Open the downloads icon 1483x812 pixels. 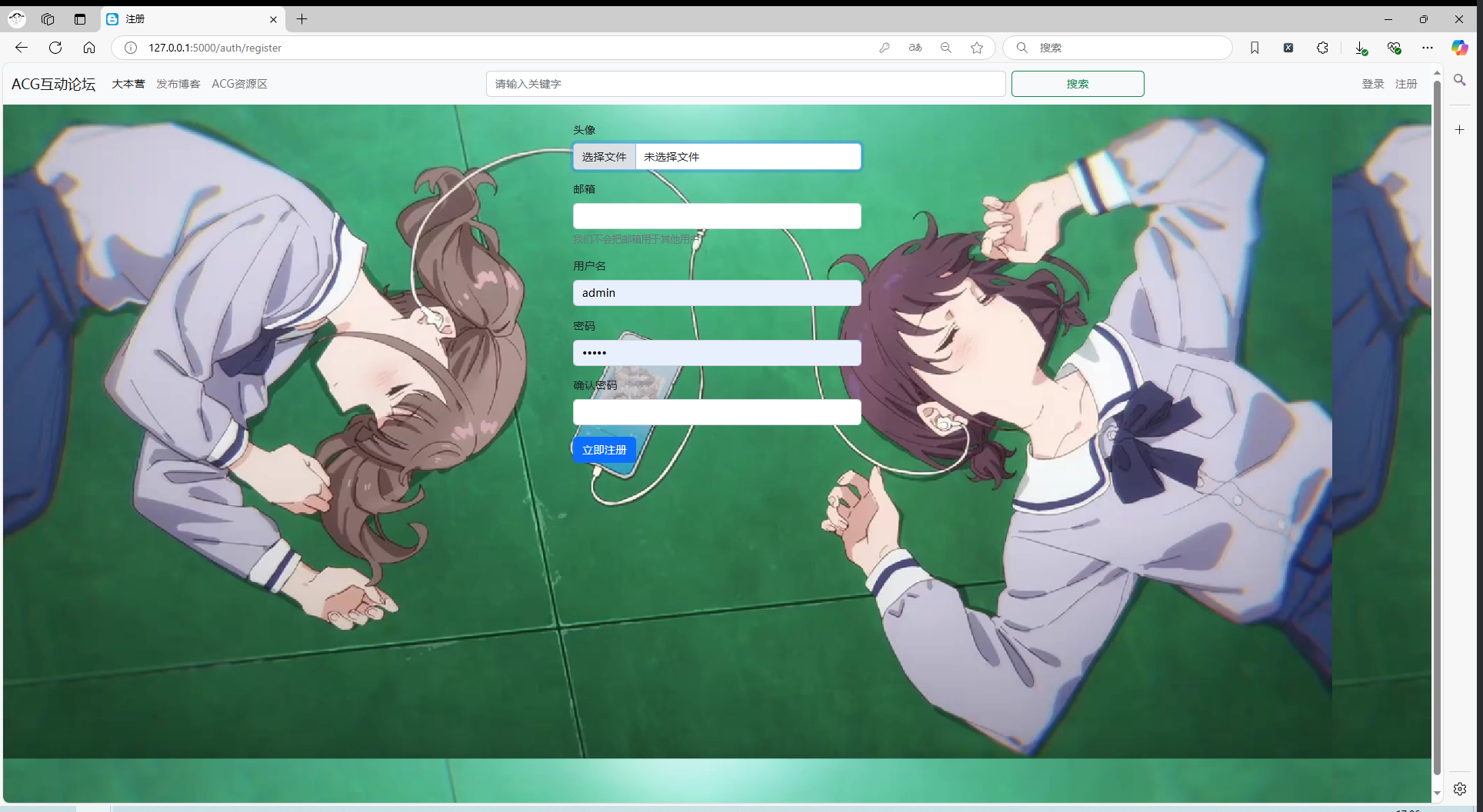tap(1361, 48)
